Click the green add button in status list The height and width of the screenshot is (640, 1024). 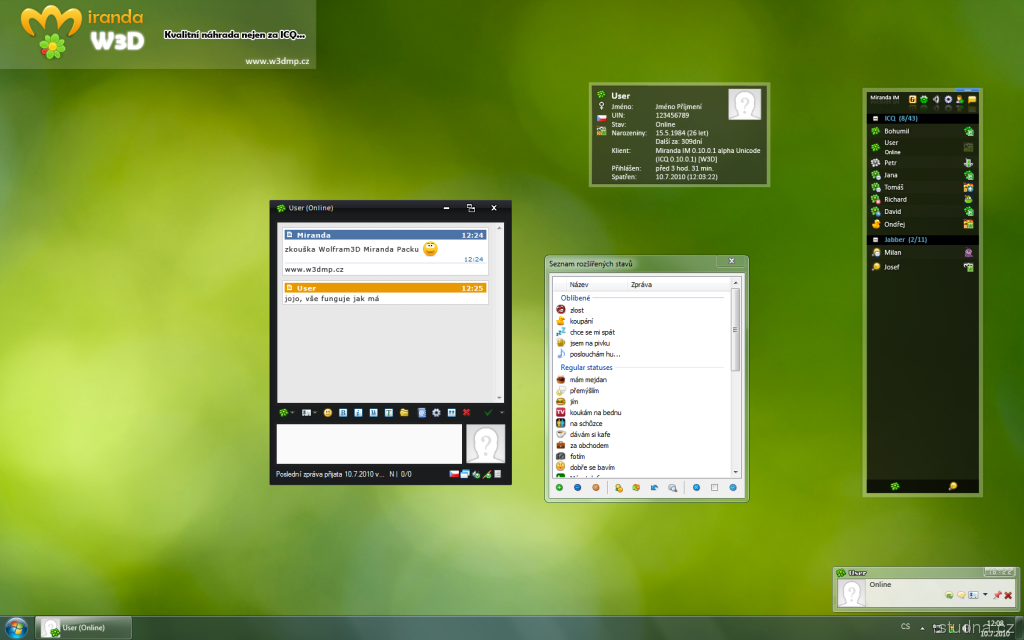559,488
